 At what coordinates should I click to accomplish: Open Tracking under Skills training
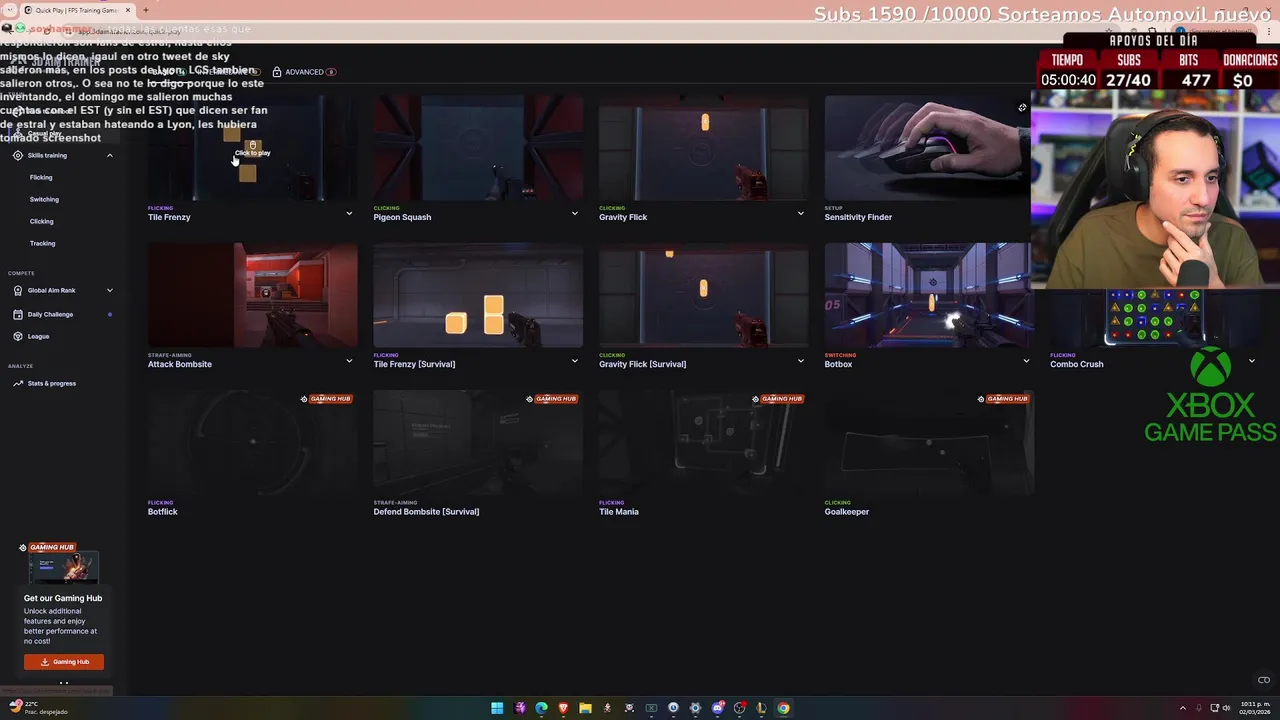tap(42, 243)
